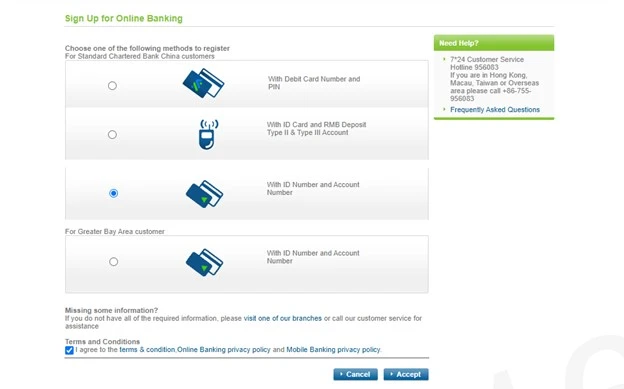Screen dimensions: 624x389
Task: Click the arrow bullet beside Customer Service Hotline
Action: [444, 59]
